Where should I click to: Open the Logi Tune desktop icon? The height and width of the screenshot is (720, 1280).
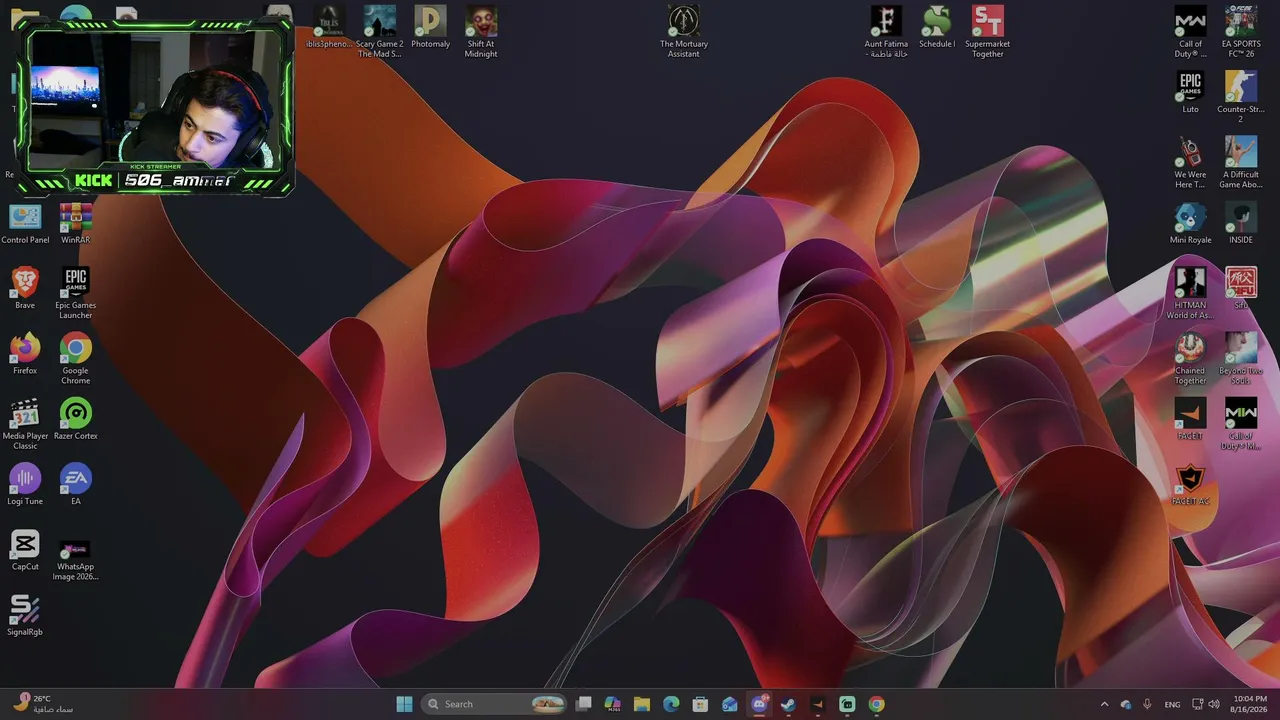point(25,484)
